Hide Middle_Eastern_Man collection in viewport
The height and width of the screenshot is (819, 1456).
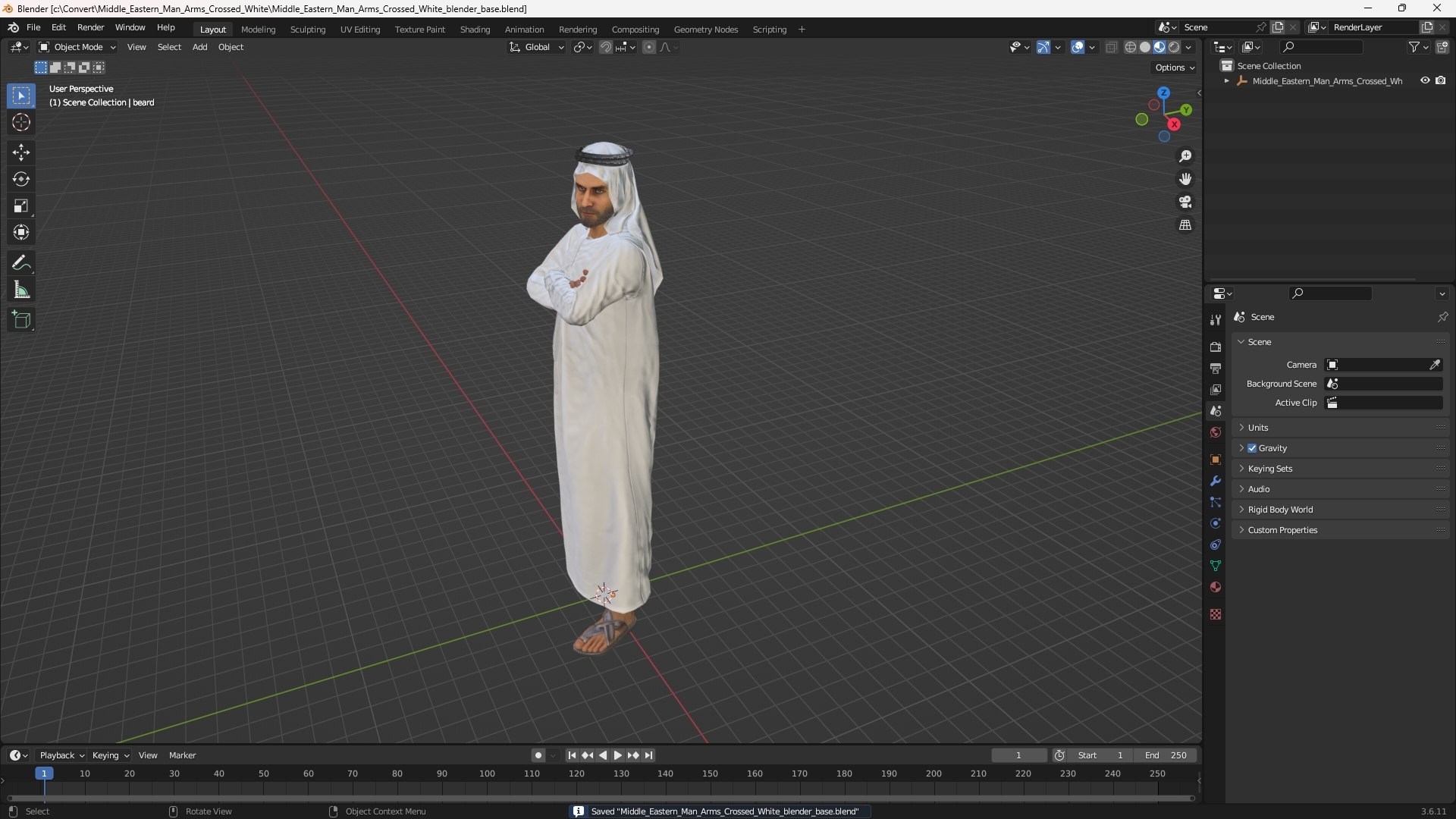(1425, 80)
